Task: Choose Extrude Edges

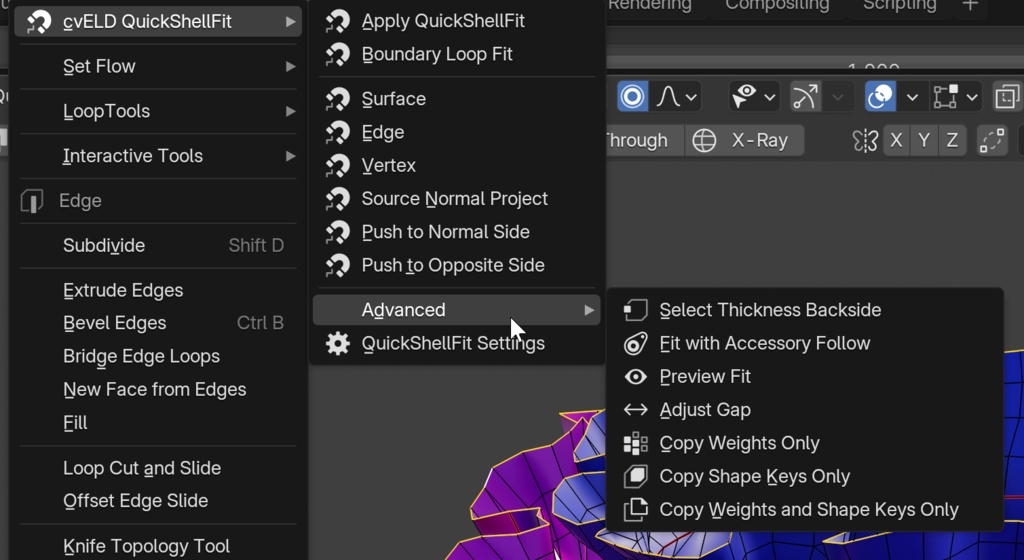Action: pos(159,290)
